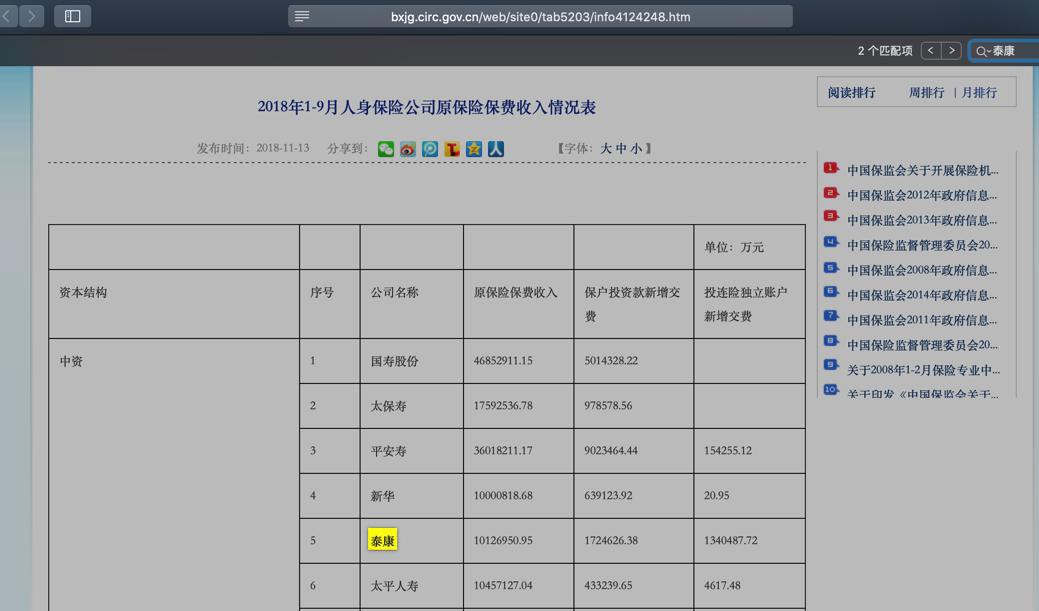The width and height of the screenshot is (1039, 611).
Task: Switch to 周排行 weekly ranking tab
Action: pyautogui.click(x=926, y=93)
